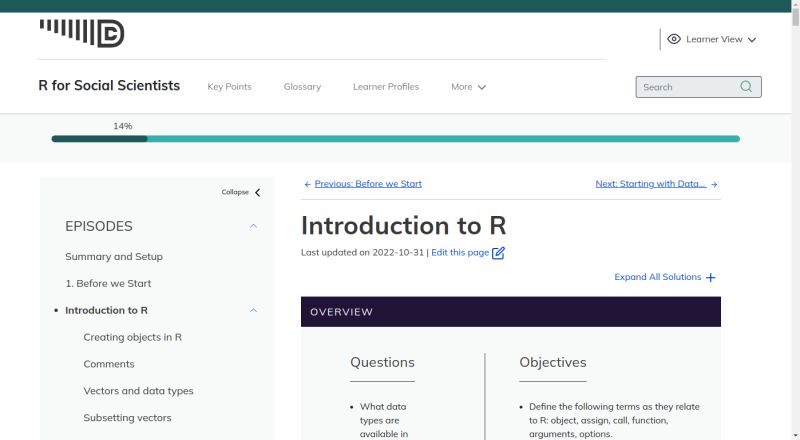Click the Collapse sidebar chevron

click(258, 192)
